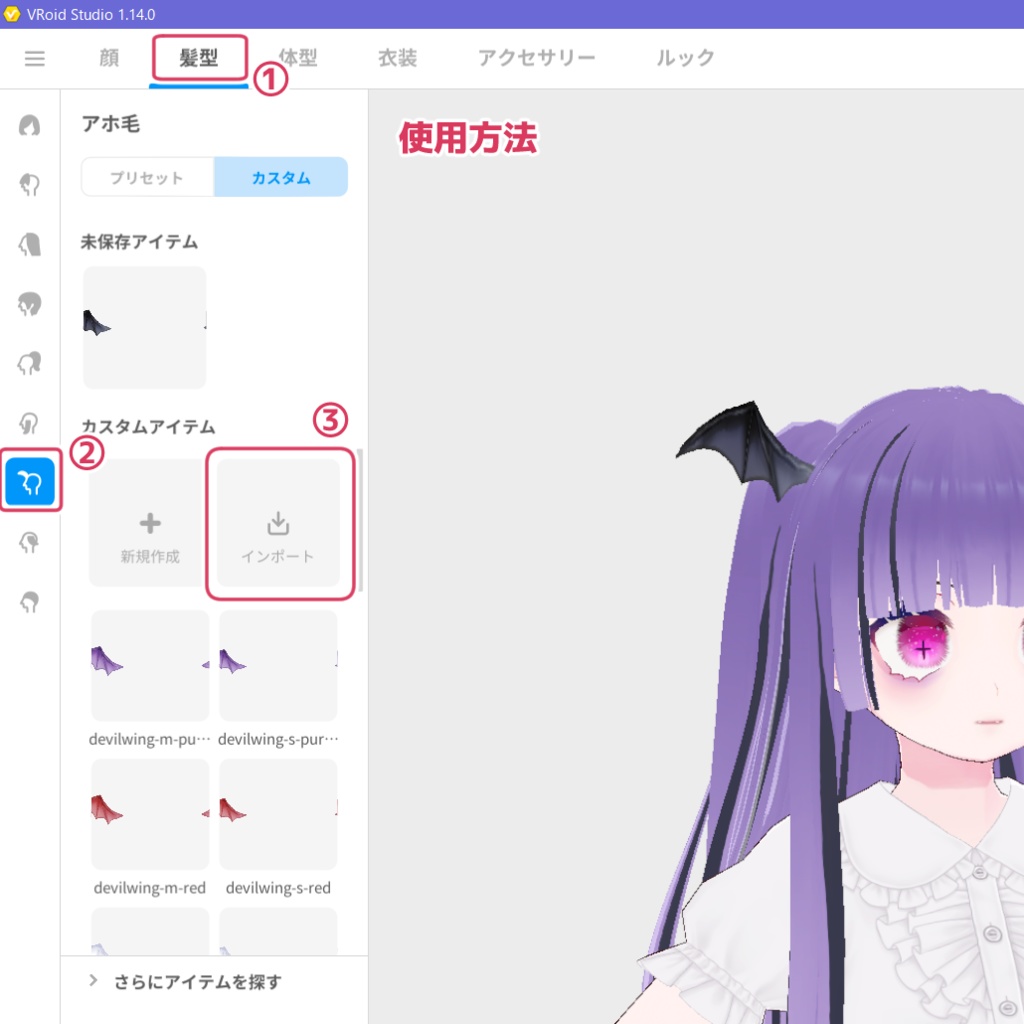Select the topmost full hairstyle category icon
Image resolution: width=1024 pixels, height=1024 pixels.
(x=30, y=125)
